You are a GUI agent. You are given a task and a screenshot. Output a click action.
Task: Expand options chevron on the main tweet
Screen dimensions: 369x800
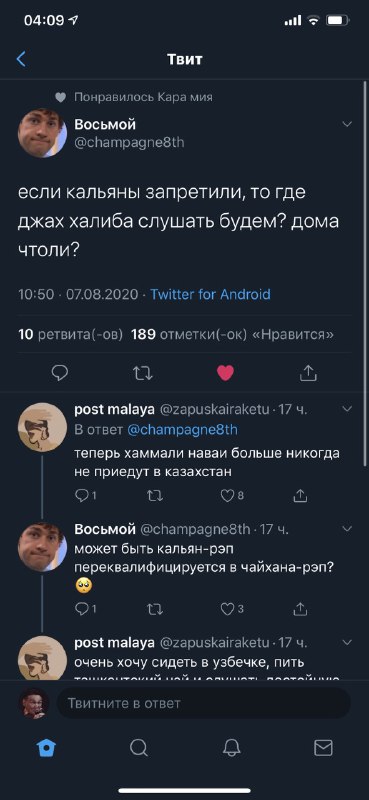(347, 124)
